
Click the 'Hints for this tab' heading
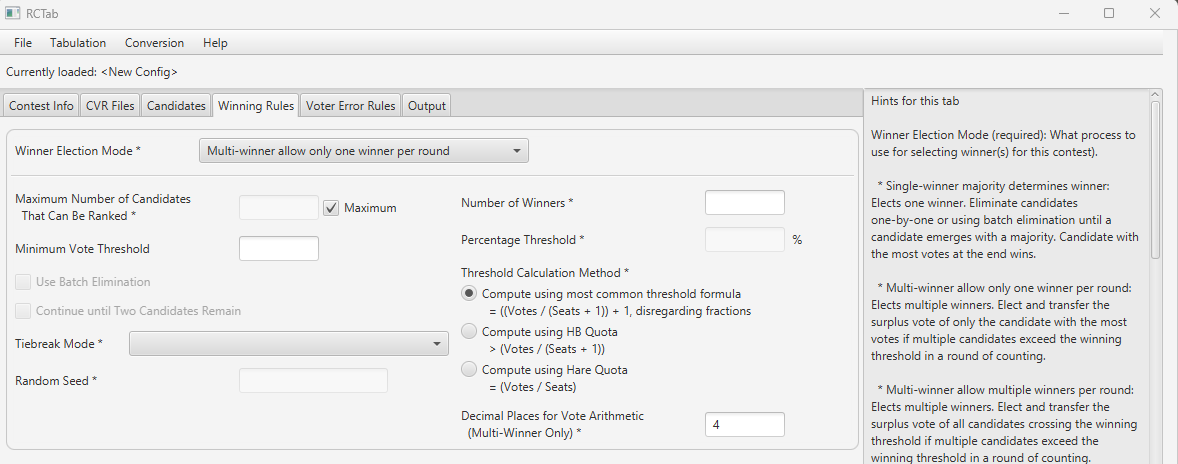915,101
